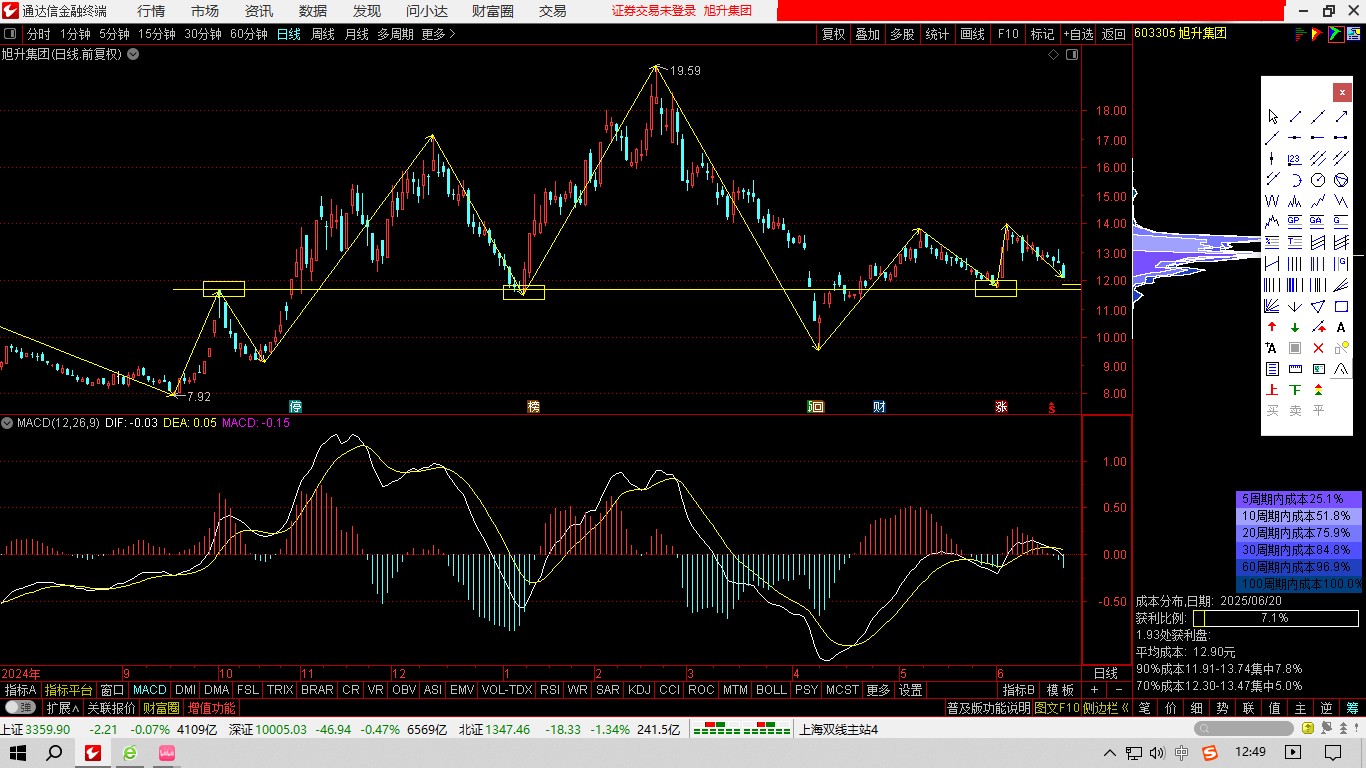
Task: Choose the W-shaped wave tool
Action: click(x=1272, y=201)
